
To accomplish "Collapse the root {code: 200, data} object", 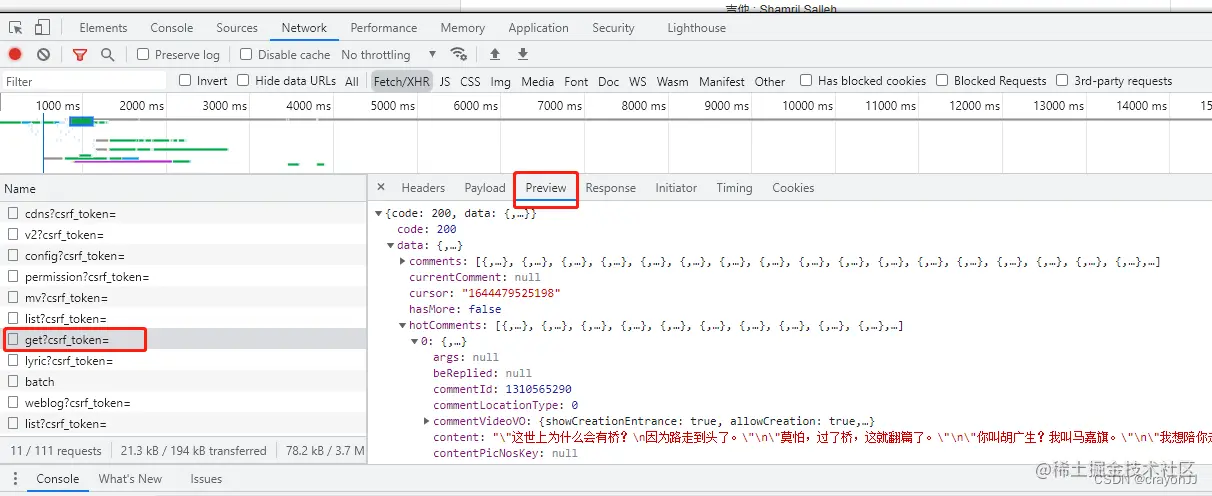I will tap(379, 214).
